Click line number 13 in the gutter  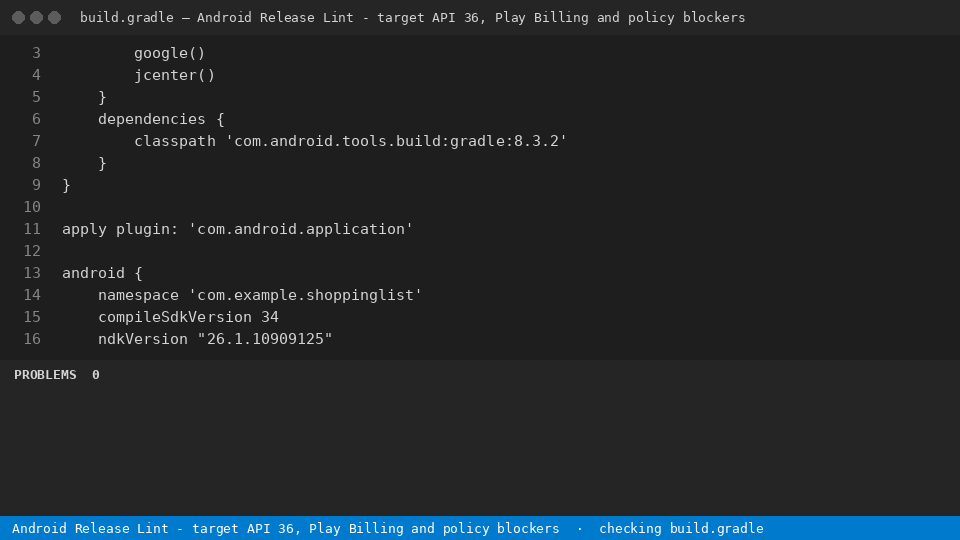coord(32,273)
